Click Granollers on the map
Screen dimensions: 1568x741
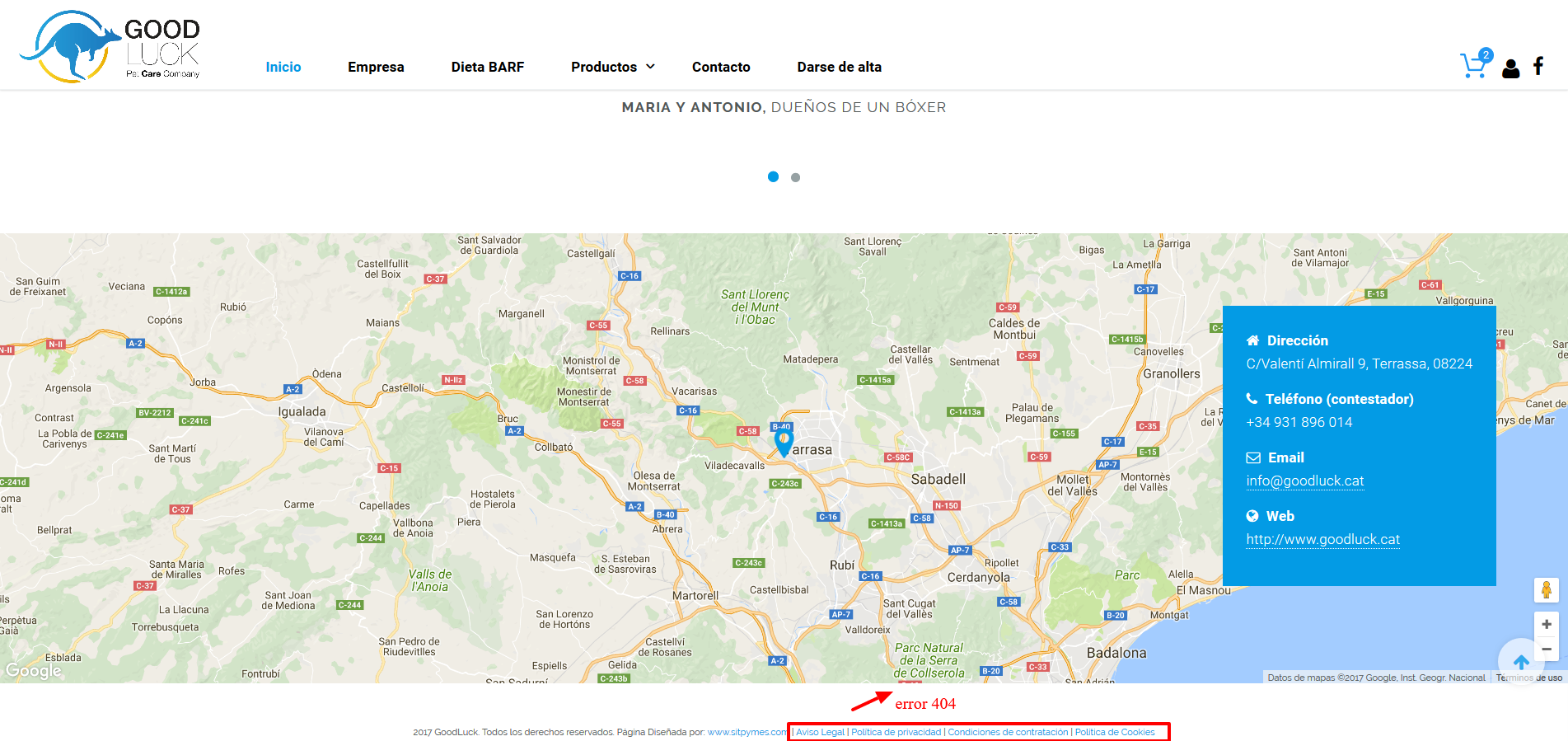pyautogui.click(x=1171, y=373)
